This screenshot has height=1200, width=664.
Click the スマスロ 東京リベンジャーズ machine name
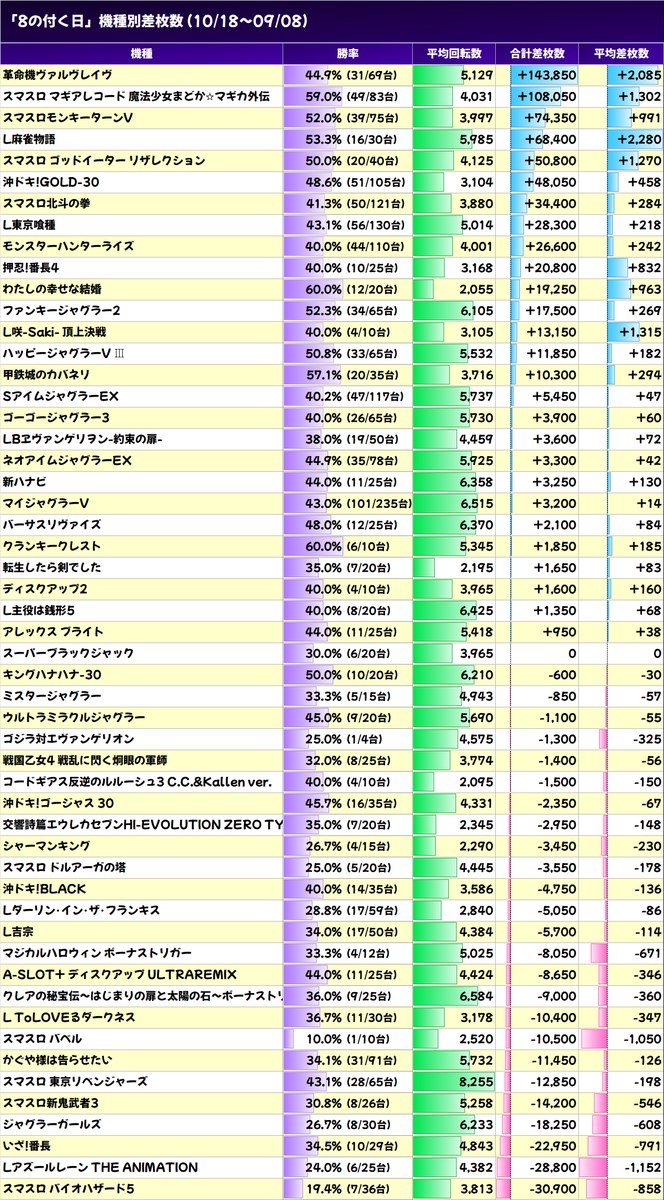[x=75, y=1081]
